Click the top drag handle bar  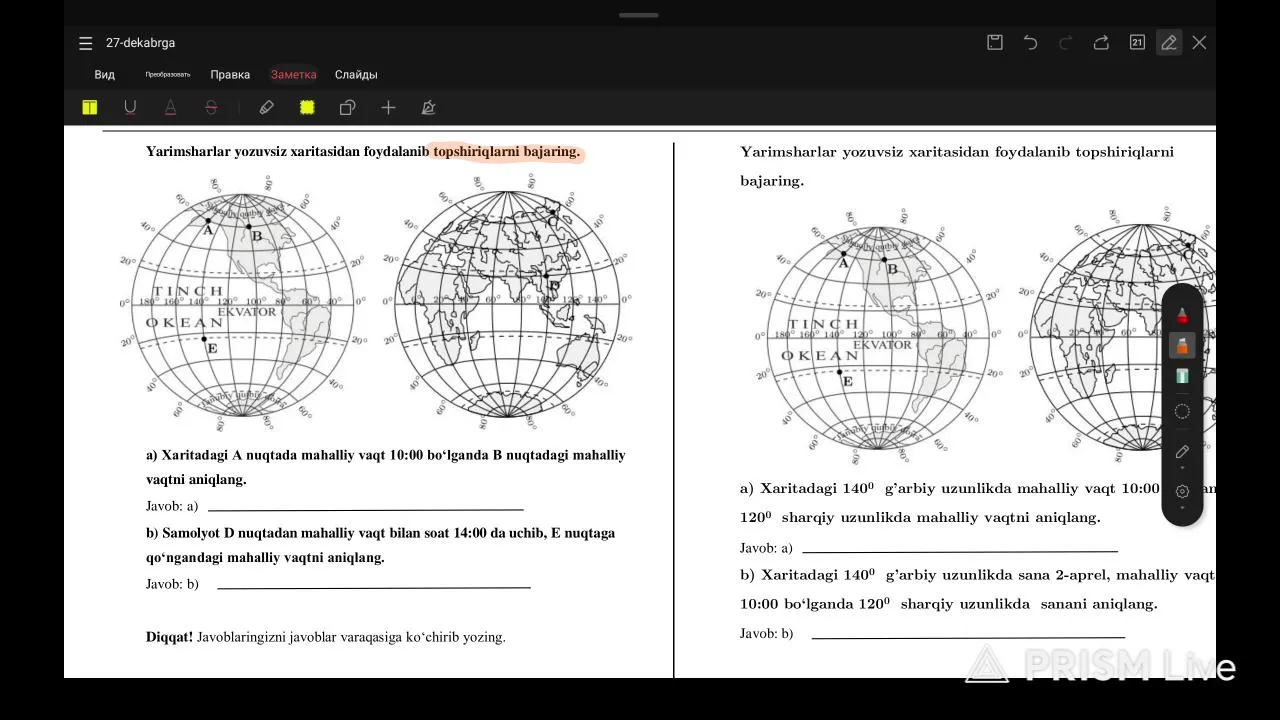click(x=639, y=15)
